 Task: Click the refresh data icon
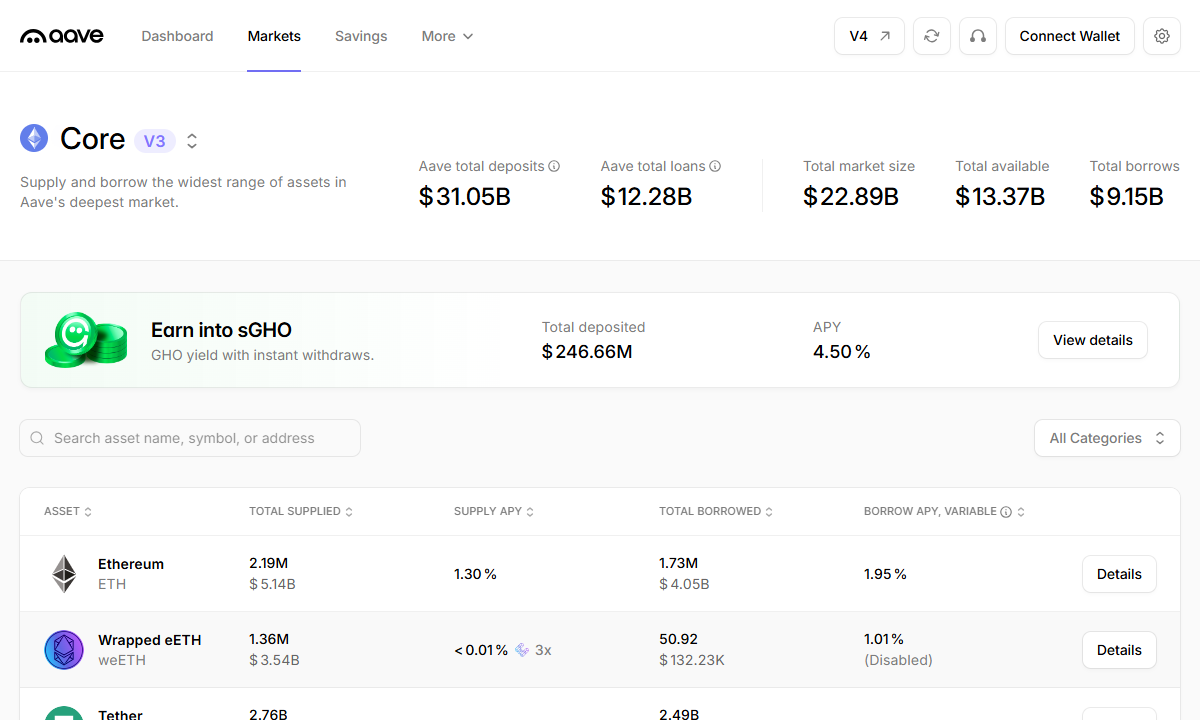point(932,36)
